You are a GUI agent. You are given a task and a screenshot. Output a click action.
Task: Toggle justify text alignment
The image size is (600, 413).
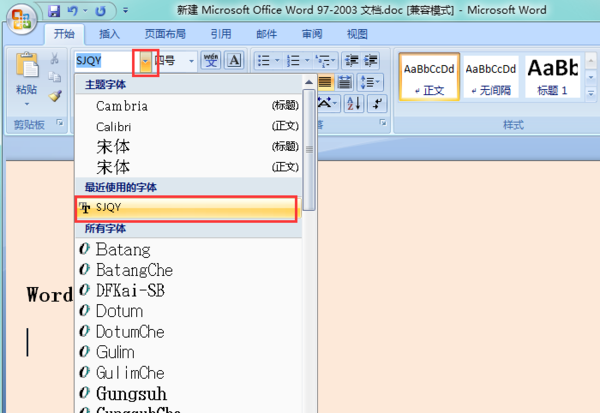(x=326, y=82)
